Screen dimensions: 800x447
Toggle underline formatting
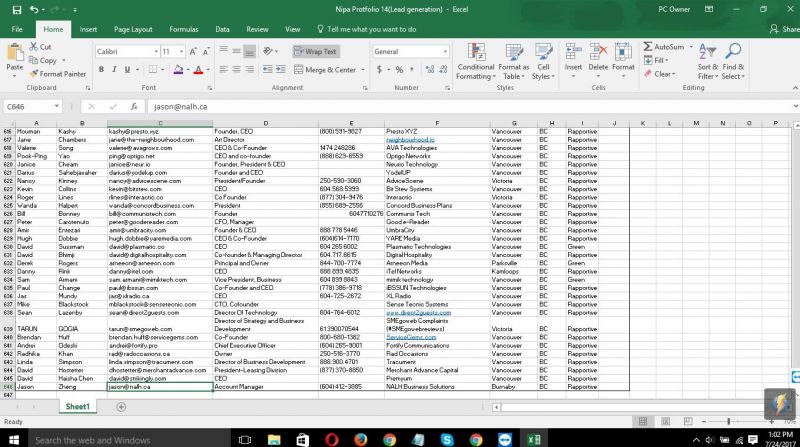click(x=127, y=69)
